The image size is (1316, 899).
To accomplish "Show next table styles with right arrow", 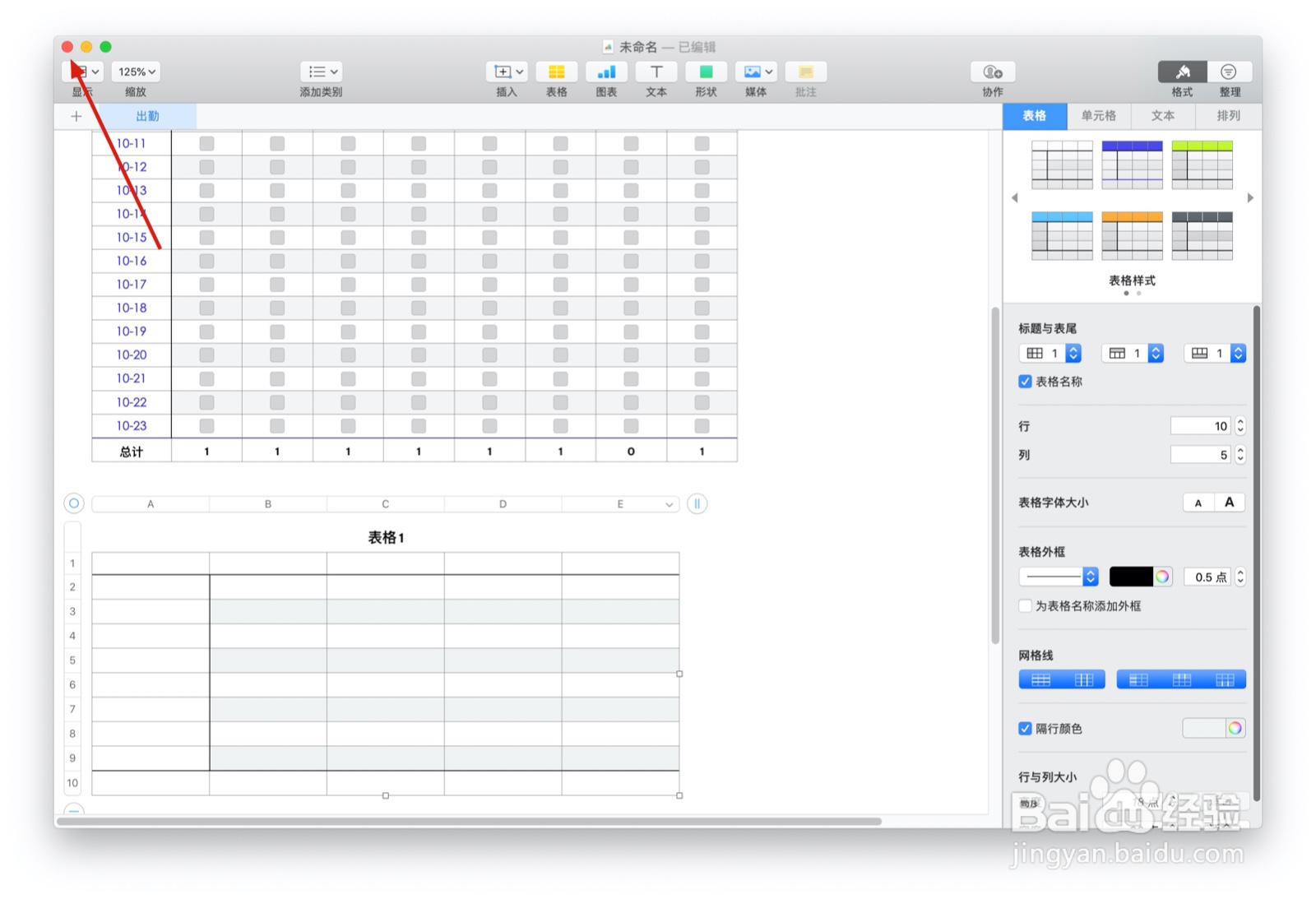I will (x=1250, y=197).
